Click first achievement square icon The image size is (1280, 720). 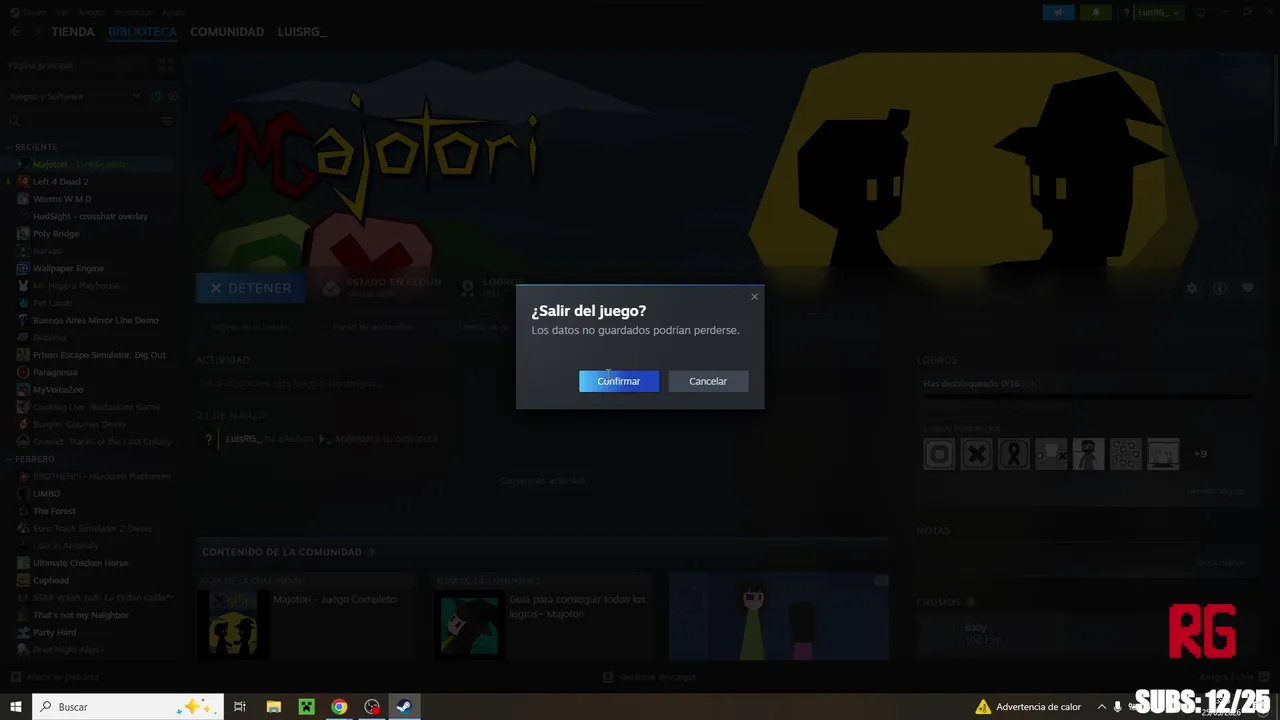(939, 454)
